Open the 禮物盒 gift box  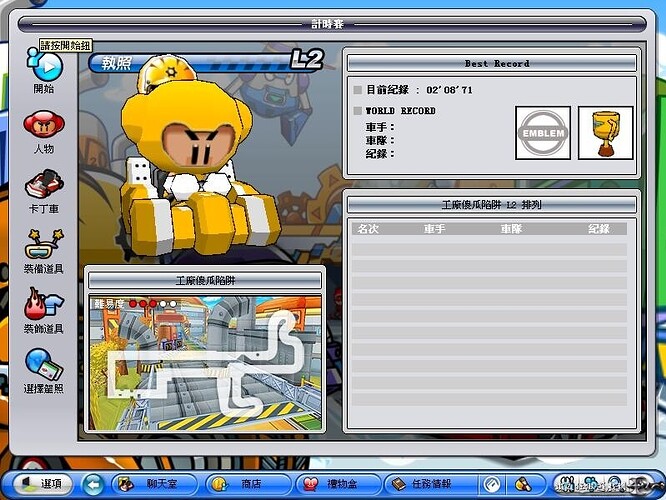click(x=339, y=484)
